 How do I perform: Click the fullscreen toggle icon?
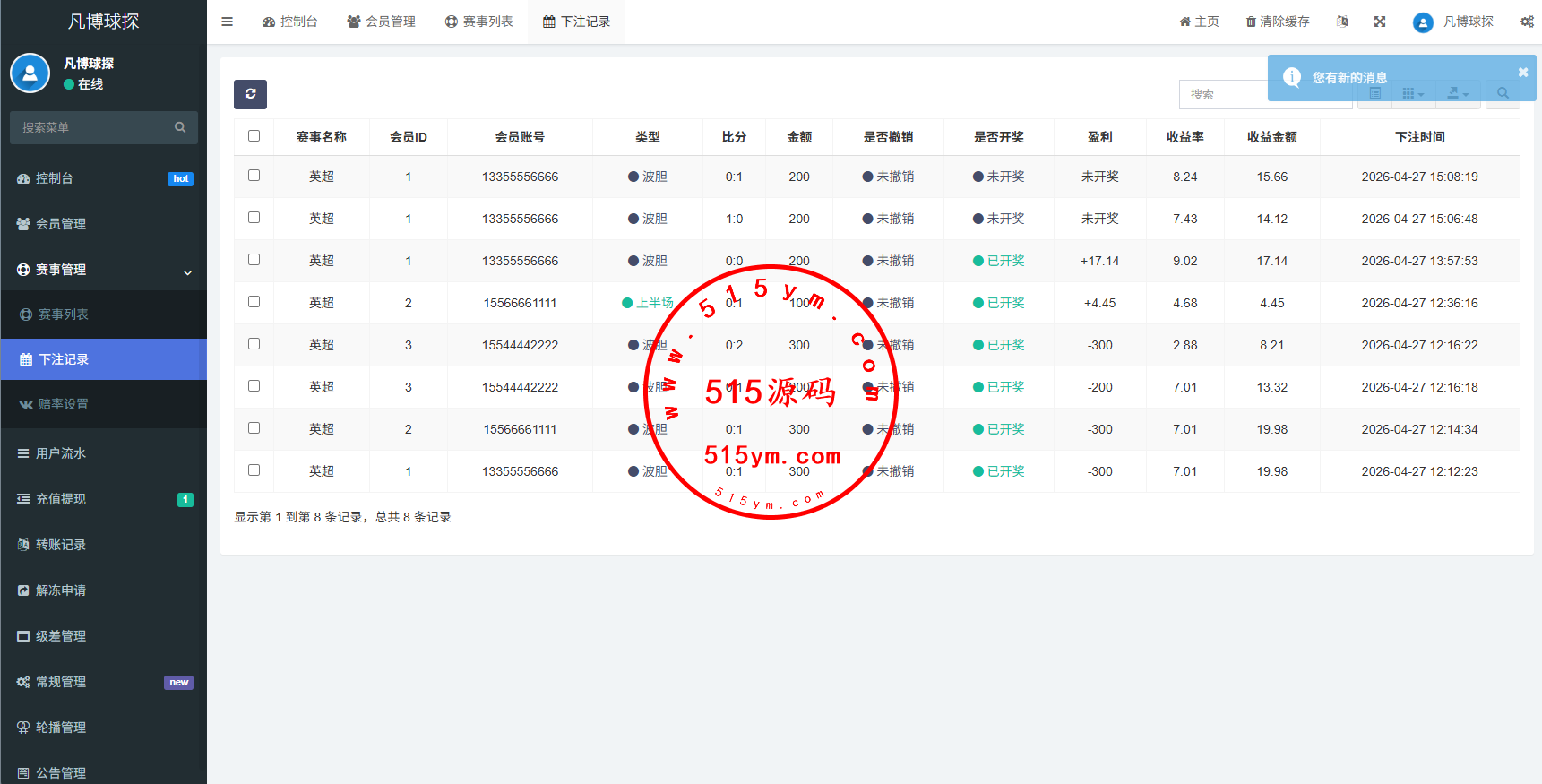tap(1380, 22)
